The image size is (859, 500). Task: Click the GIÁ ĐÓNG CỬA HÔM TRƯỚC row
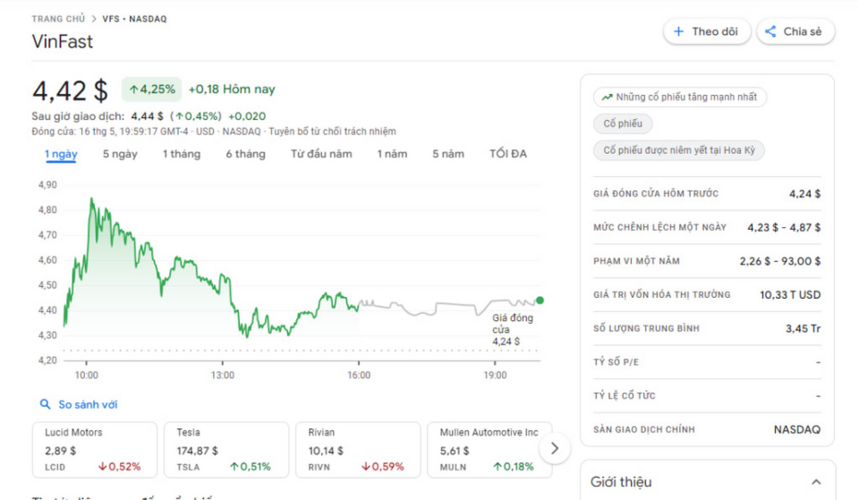pos(707,193)
